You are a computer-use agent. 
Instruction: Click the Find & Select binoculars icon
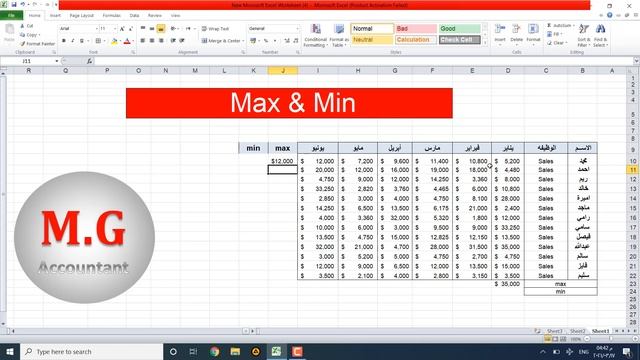600,29
